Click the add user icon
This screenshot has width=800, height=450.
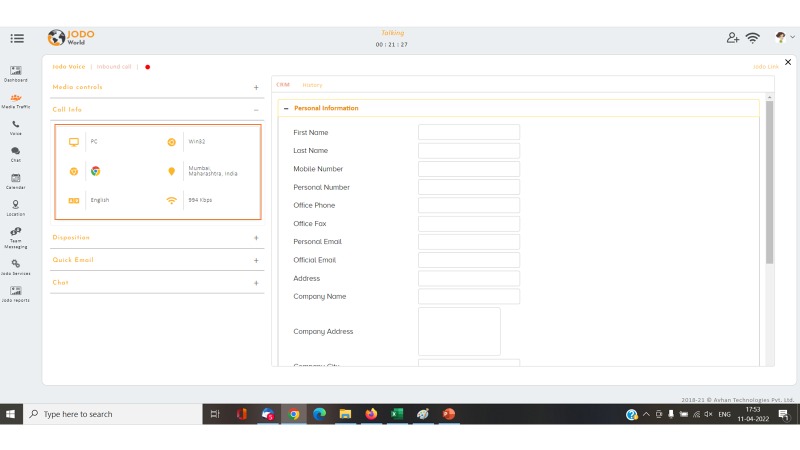click(732, 38)
